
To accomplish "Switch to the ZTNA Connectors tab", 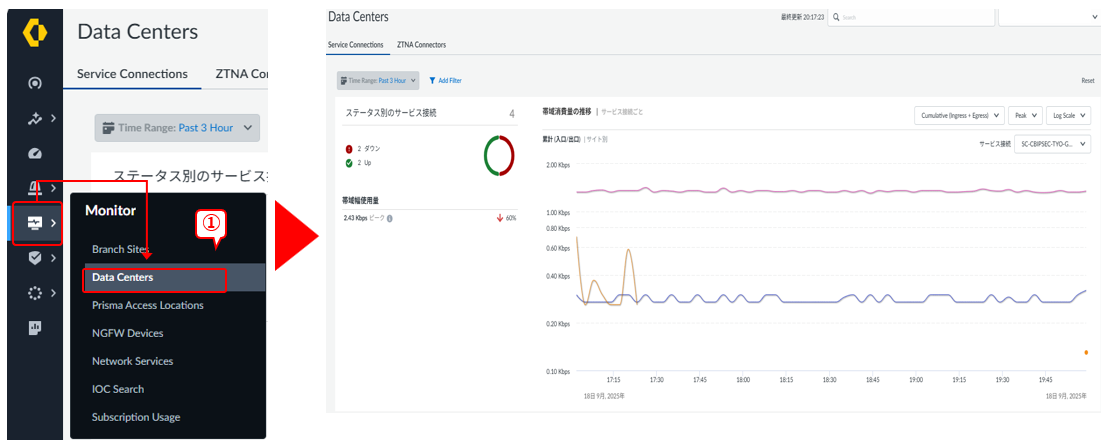I will tap(421, 45).
